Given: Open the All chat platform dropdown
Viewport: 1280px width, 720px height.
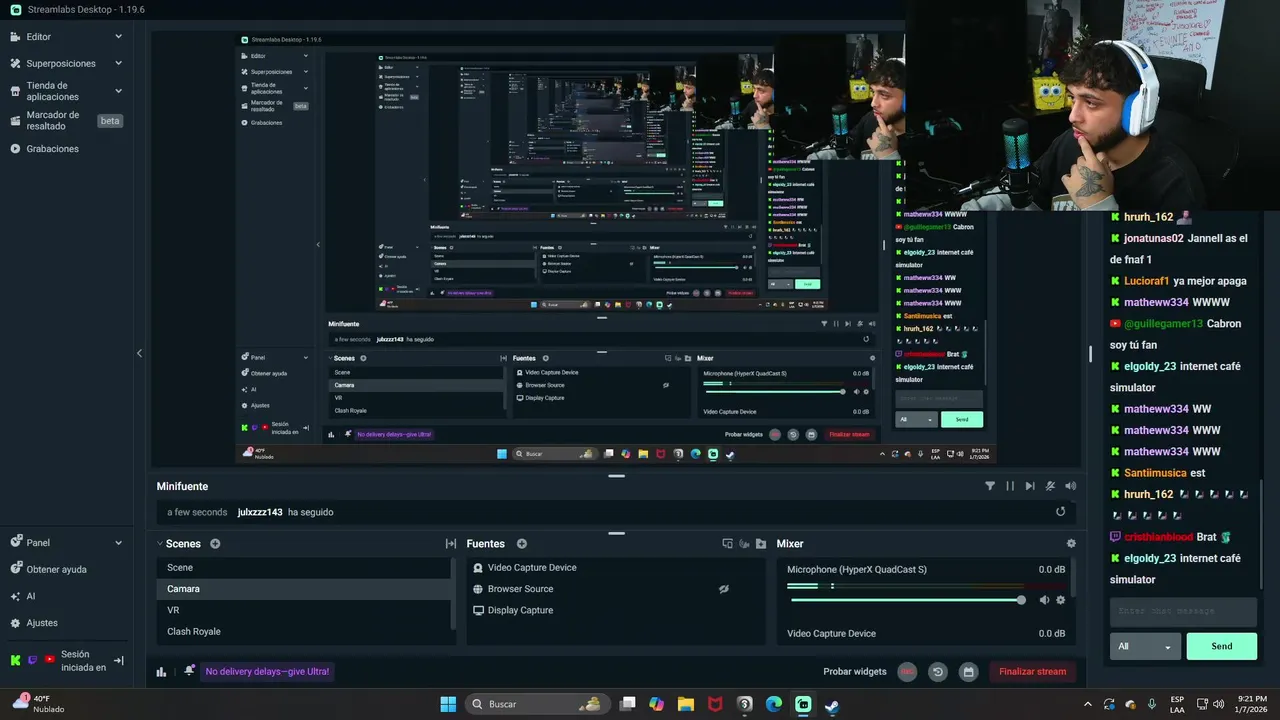Looking at the screenshot, I should click(x=1145, y=646).
